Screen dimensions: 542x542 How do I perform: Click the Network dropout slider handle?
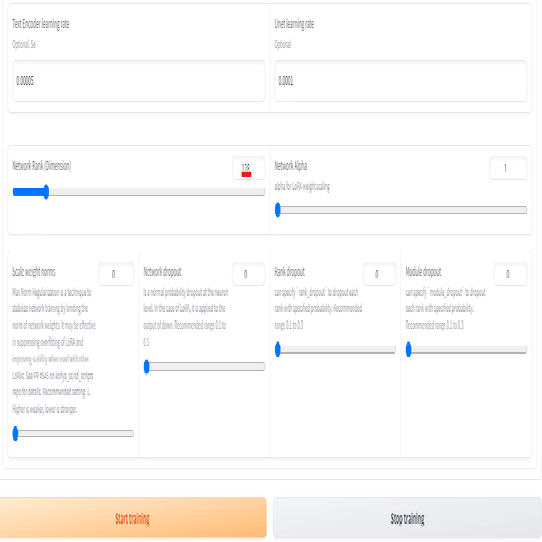pos(147,366)
